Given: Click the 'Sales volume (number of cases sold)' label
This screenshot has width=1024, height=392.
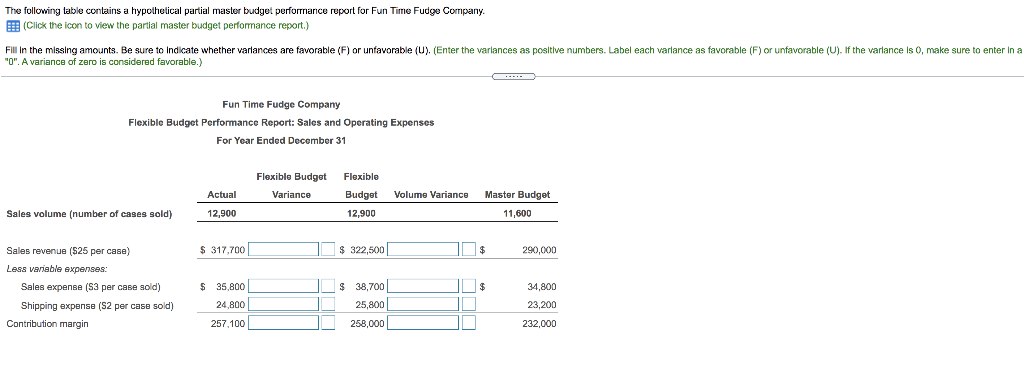Looking at the screenshot, I should (x=89, y=214).
